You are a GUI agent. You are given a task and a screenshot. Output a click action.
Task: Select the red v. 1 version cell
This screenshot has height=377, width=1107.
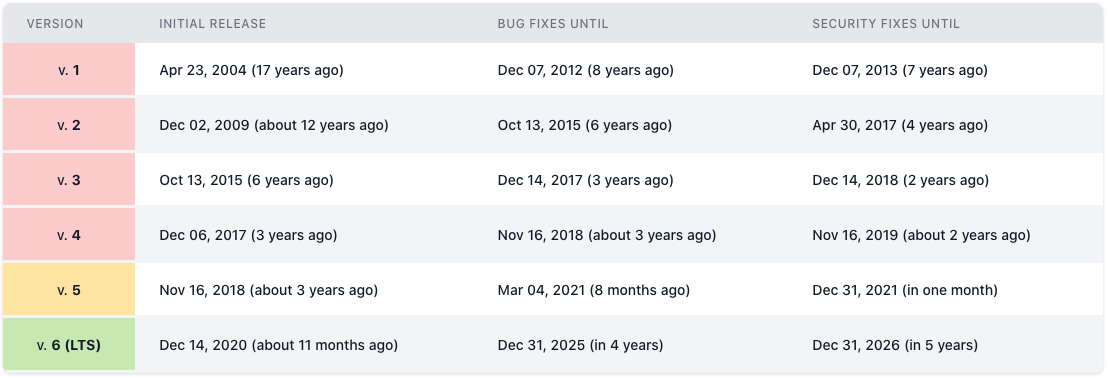[x=68, y=70]
